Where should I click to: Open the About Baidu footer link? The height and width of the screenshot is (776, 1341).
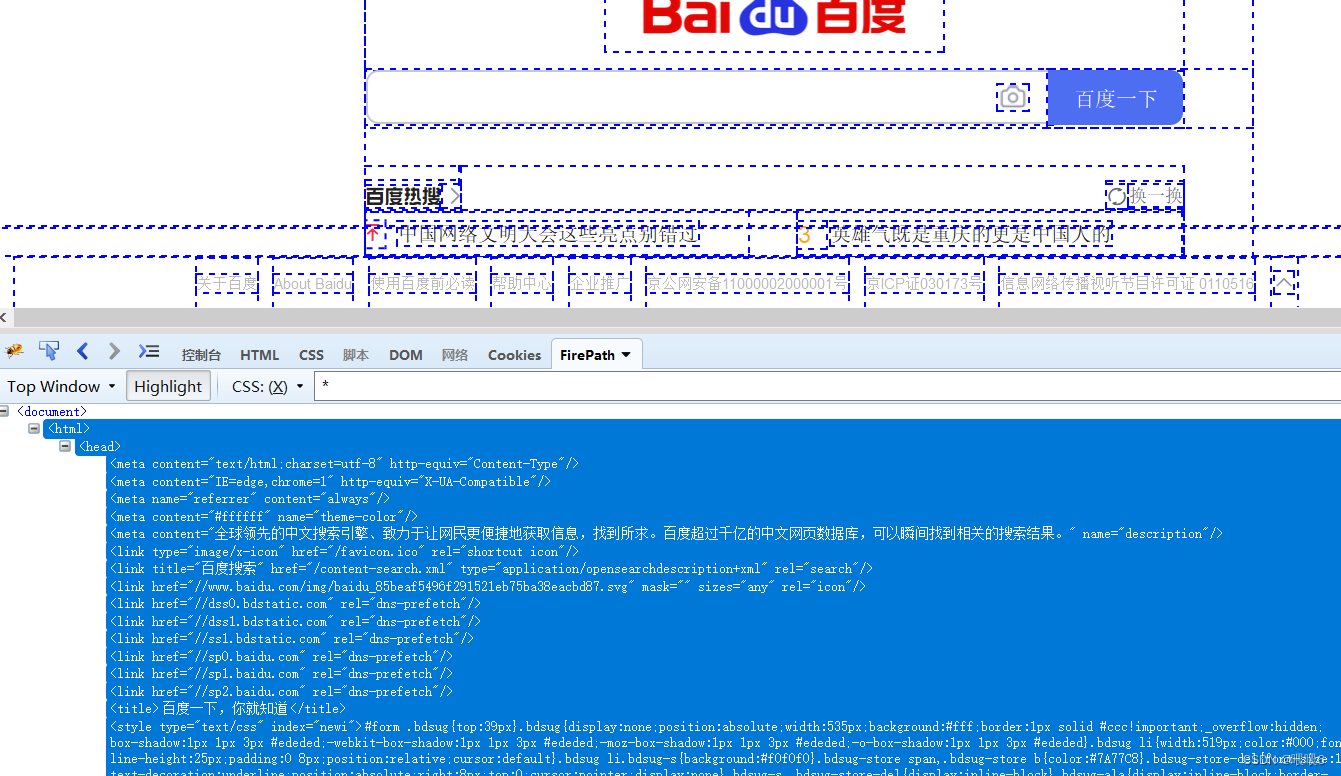(313, 284)
